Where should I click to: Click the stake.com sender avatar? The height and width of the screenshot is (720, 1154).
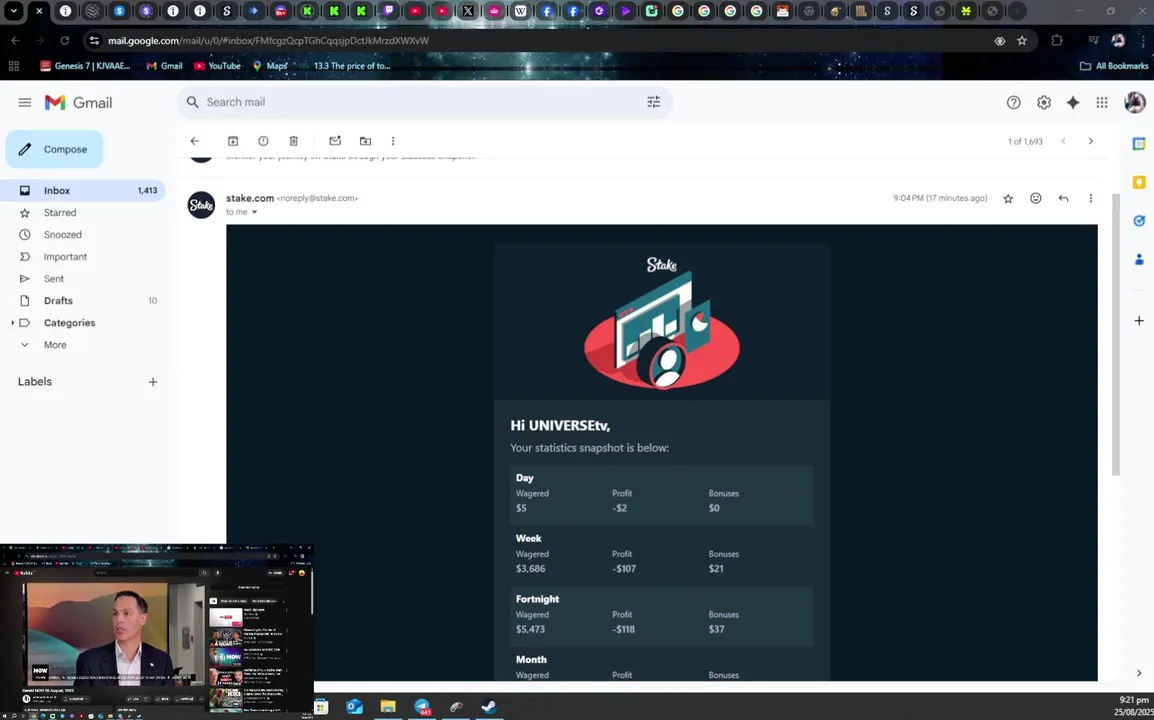point(201,205)
